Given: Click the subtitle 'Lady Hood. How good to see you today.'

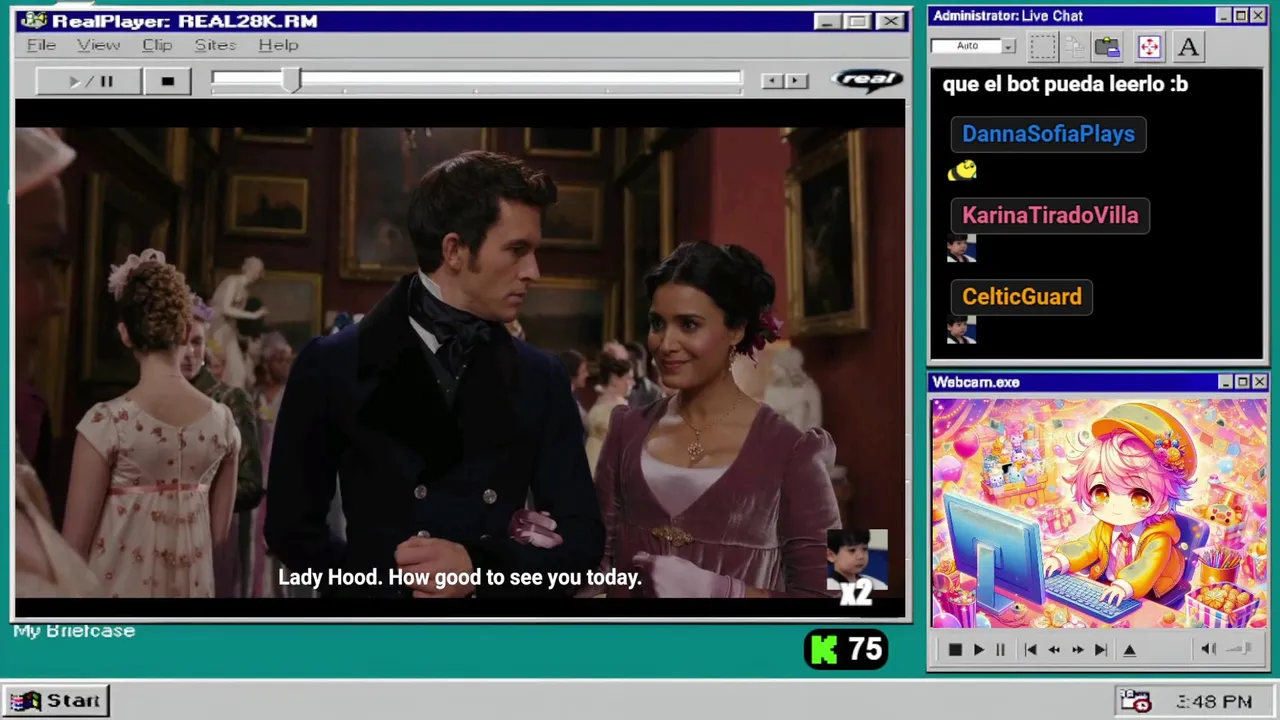Looking at the screenshot, I should coord(460,577).
